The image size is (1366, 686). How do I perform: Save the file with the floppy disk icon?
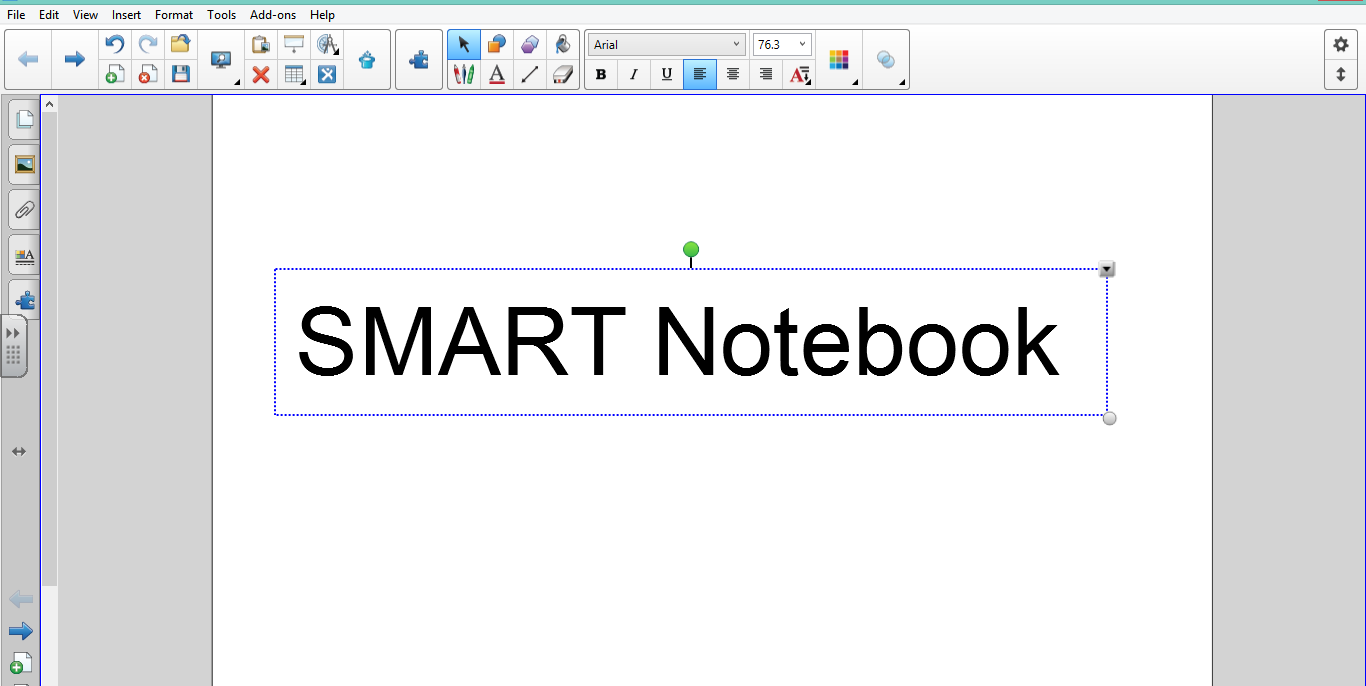(180, 74)
